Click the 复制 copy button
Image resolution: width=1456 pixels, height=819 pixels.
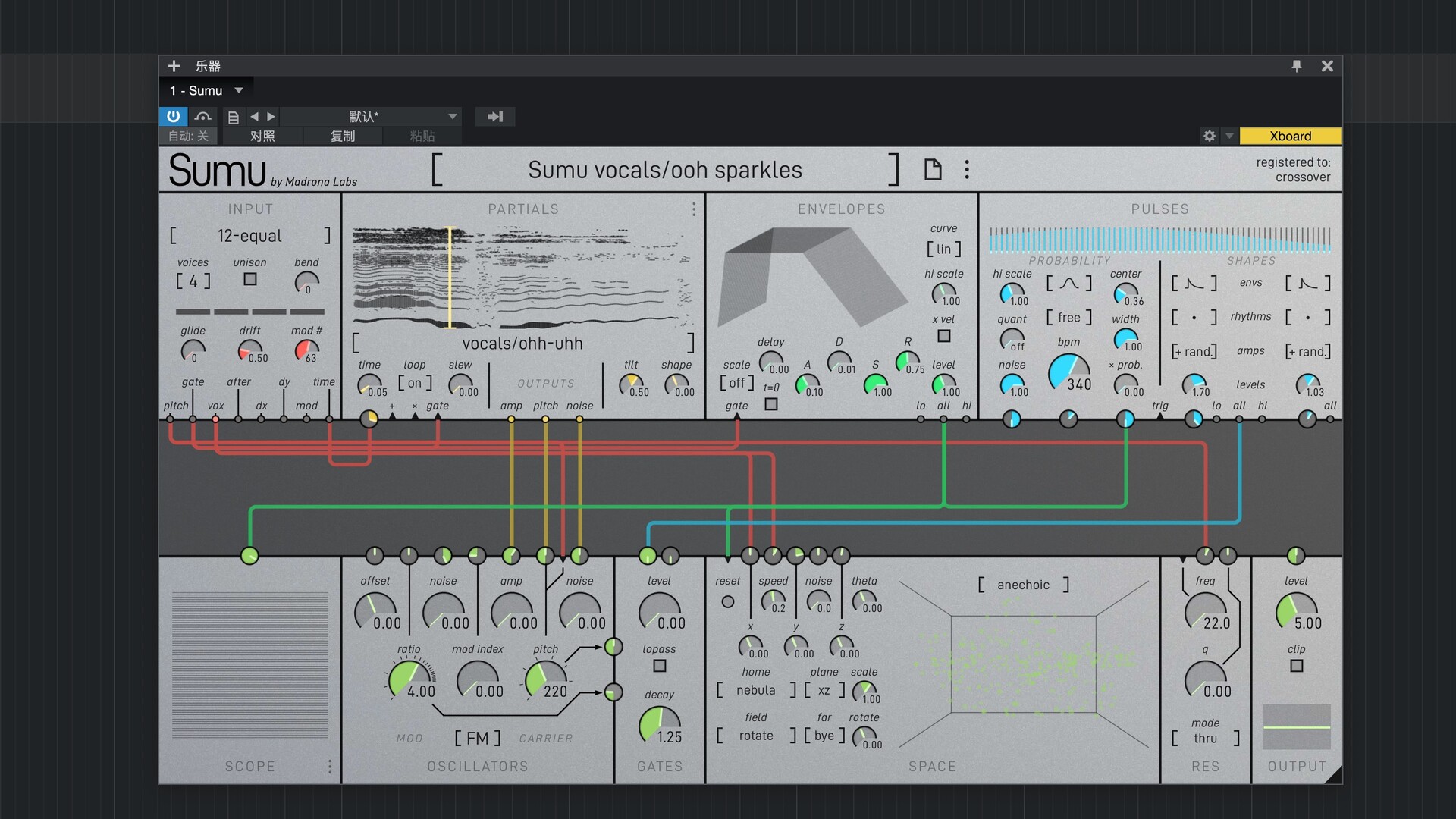343,136
